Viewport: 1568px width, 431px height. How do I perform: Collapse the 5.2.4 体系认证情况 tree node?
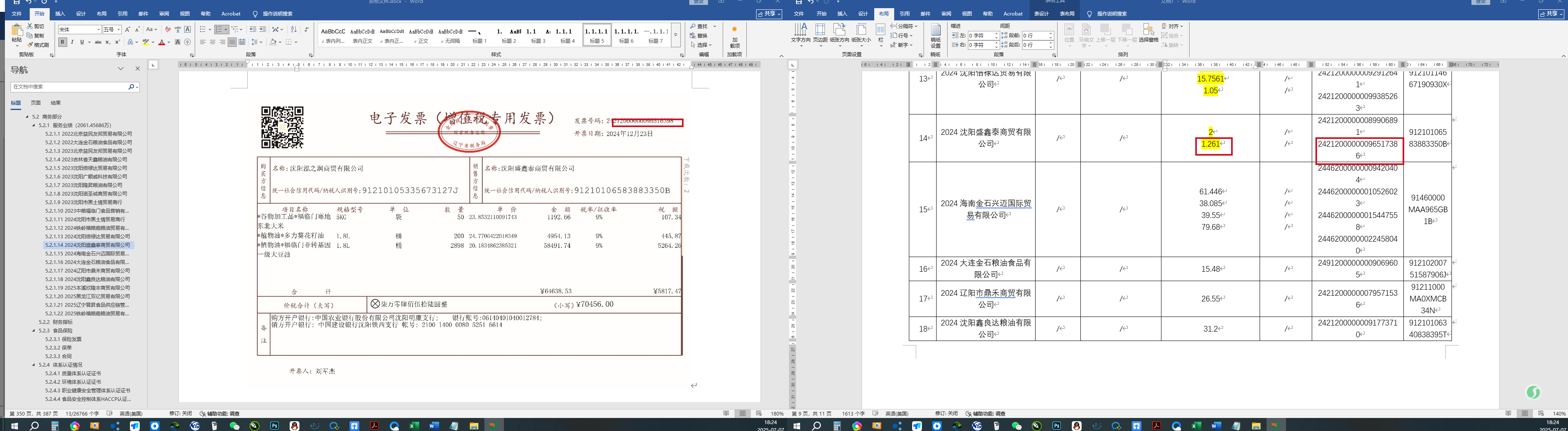click(x=34, y=365)
